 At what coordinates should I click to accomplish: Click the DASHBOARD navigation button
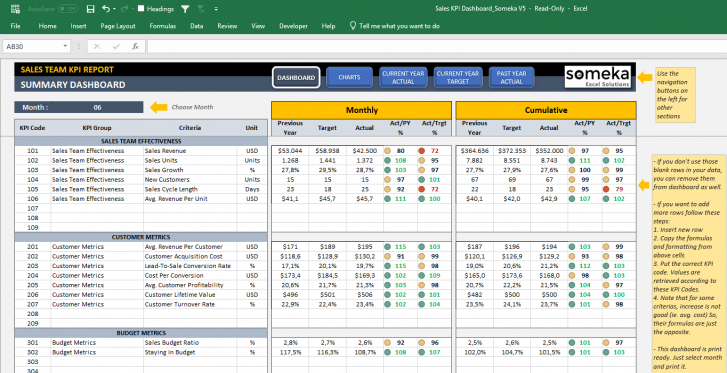coord(296,77)
